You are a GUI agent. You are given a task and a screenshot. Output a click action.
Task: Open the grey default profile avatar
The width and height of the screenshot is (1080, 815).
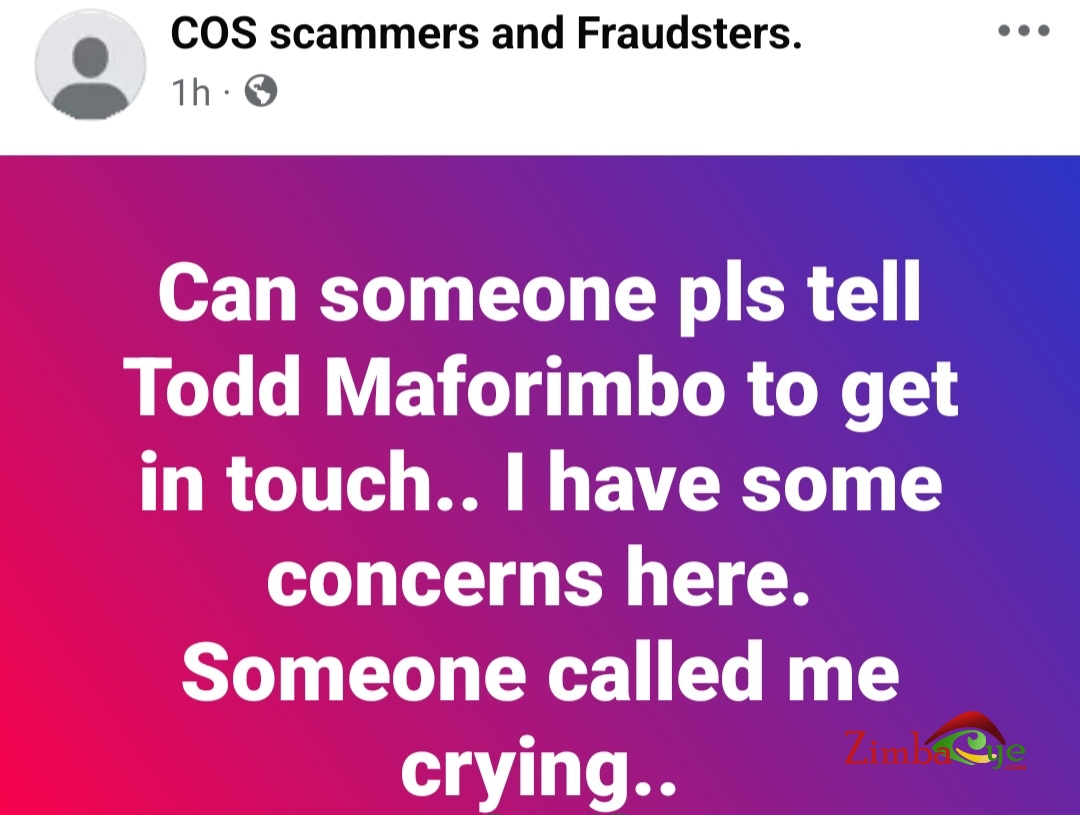pos(90,65)
